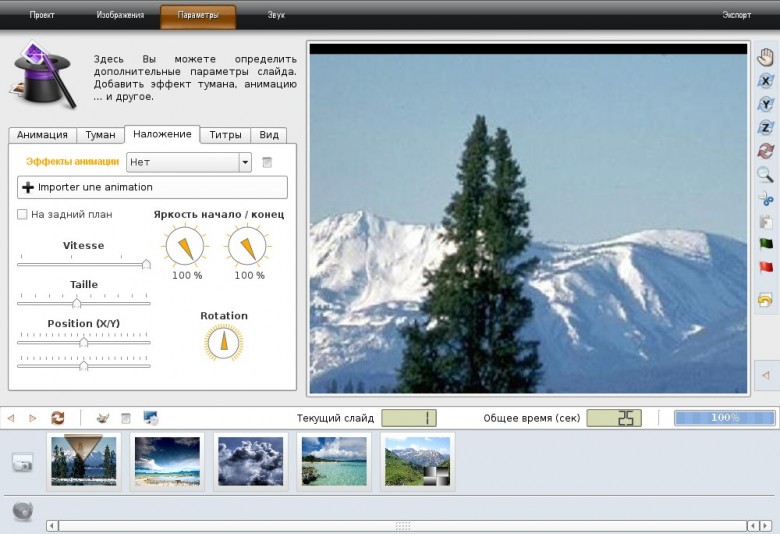The image size is (780, 534).
Task: Enable the На задний план checkbox
Action: [22, 214]
